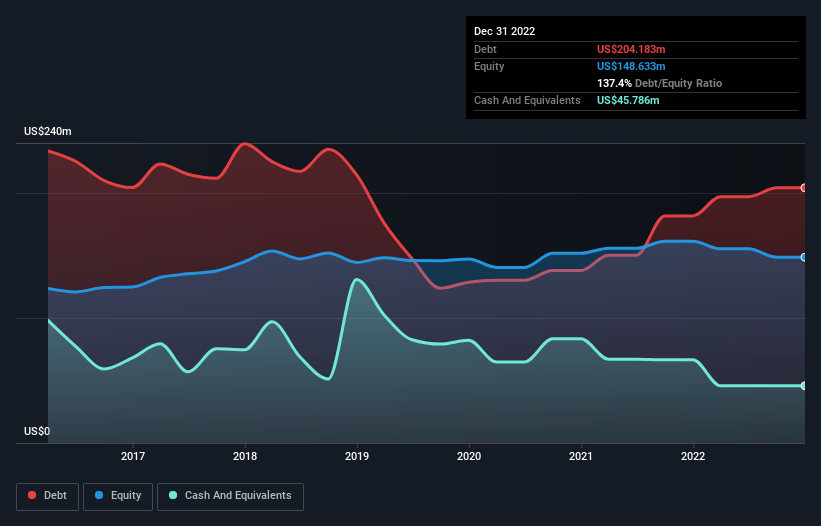Click the US$204.183m debt value

[x=631, y=49]
